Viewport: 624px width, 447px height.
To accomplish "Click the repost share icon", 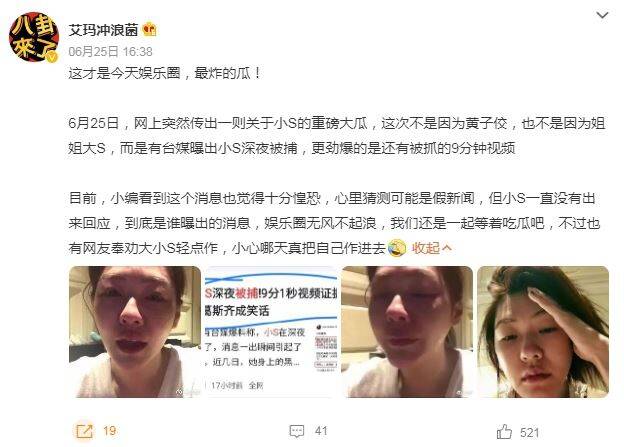I will tap(84, 431).
